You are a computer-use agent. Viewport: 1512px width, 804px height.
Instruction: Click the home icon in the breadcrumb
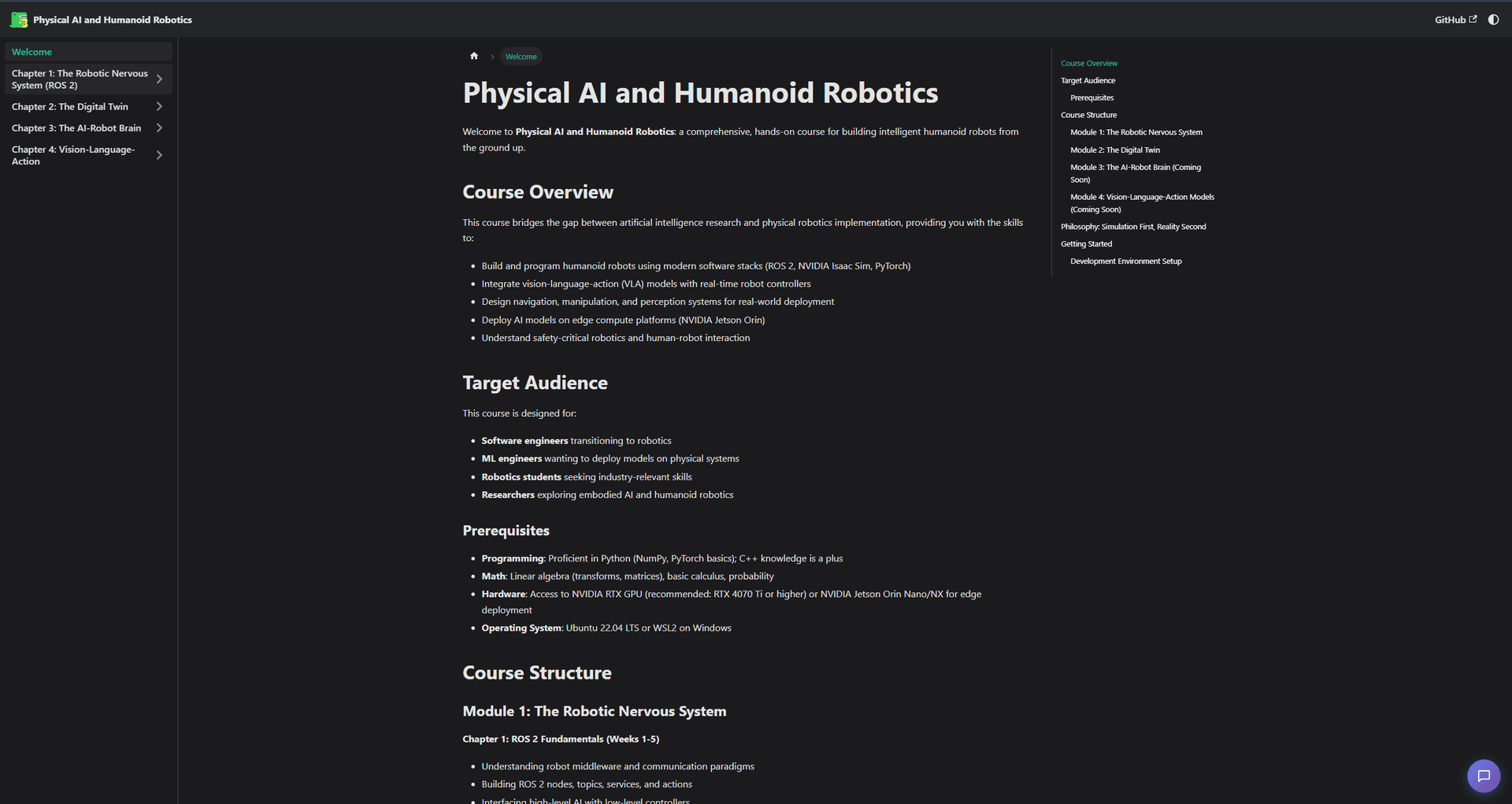point(473,56)
